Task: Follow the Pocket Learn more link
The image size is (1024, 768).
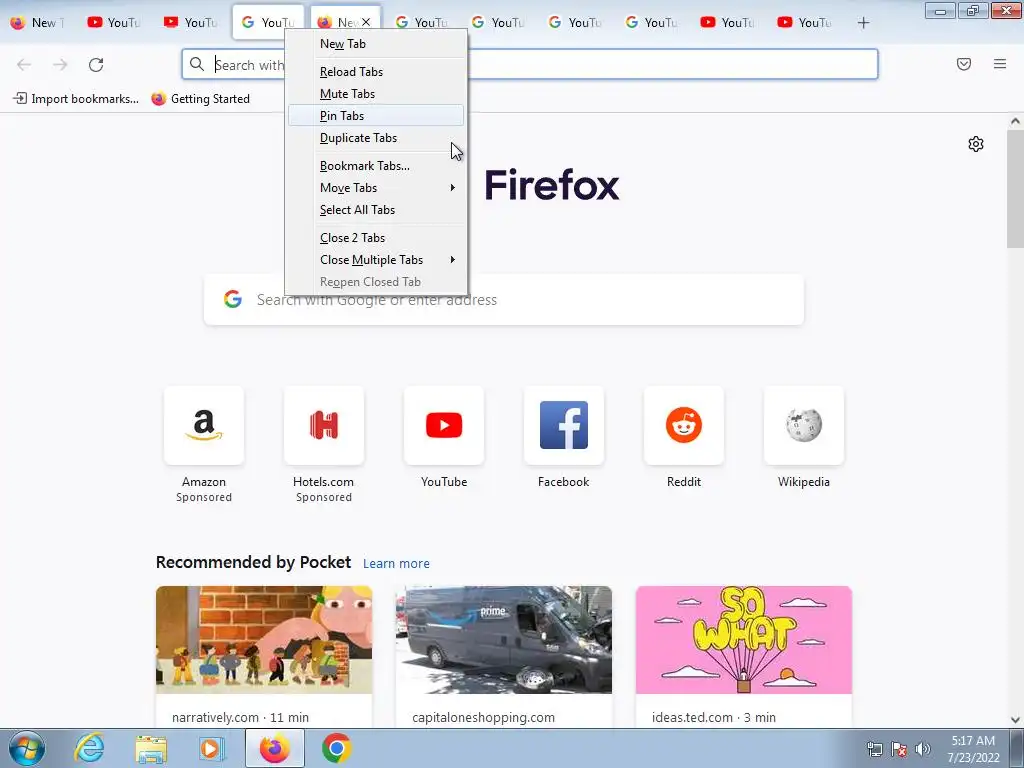Action: pyautogui.click(x=396, y=563)
